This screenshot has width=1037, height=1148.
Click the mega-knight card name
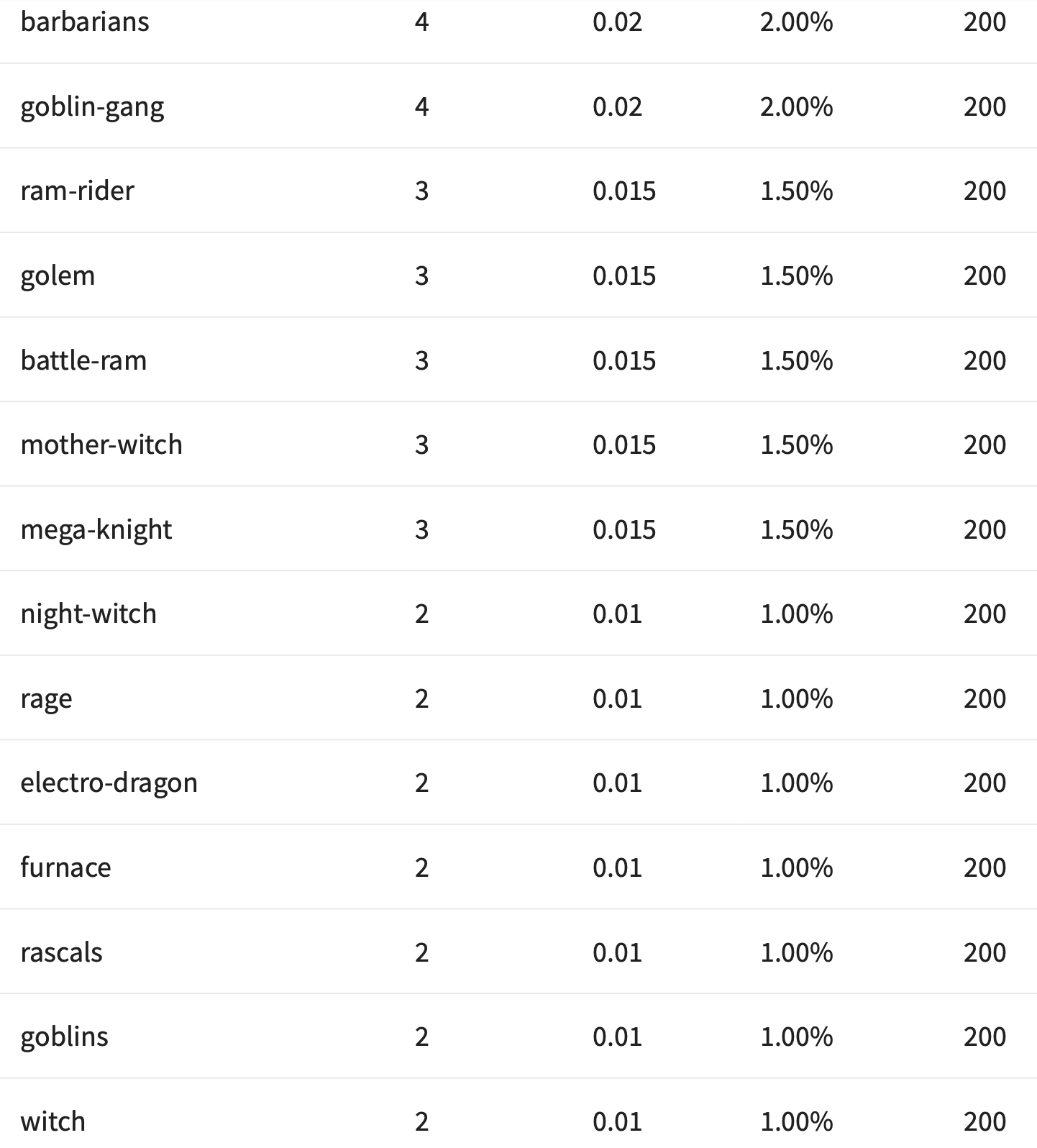[96, 529]
